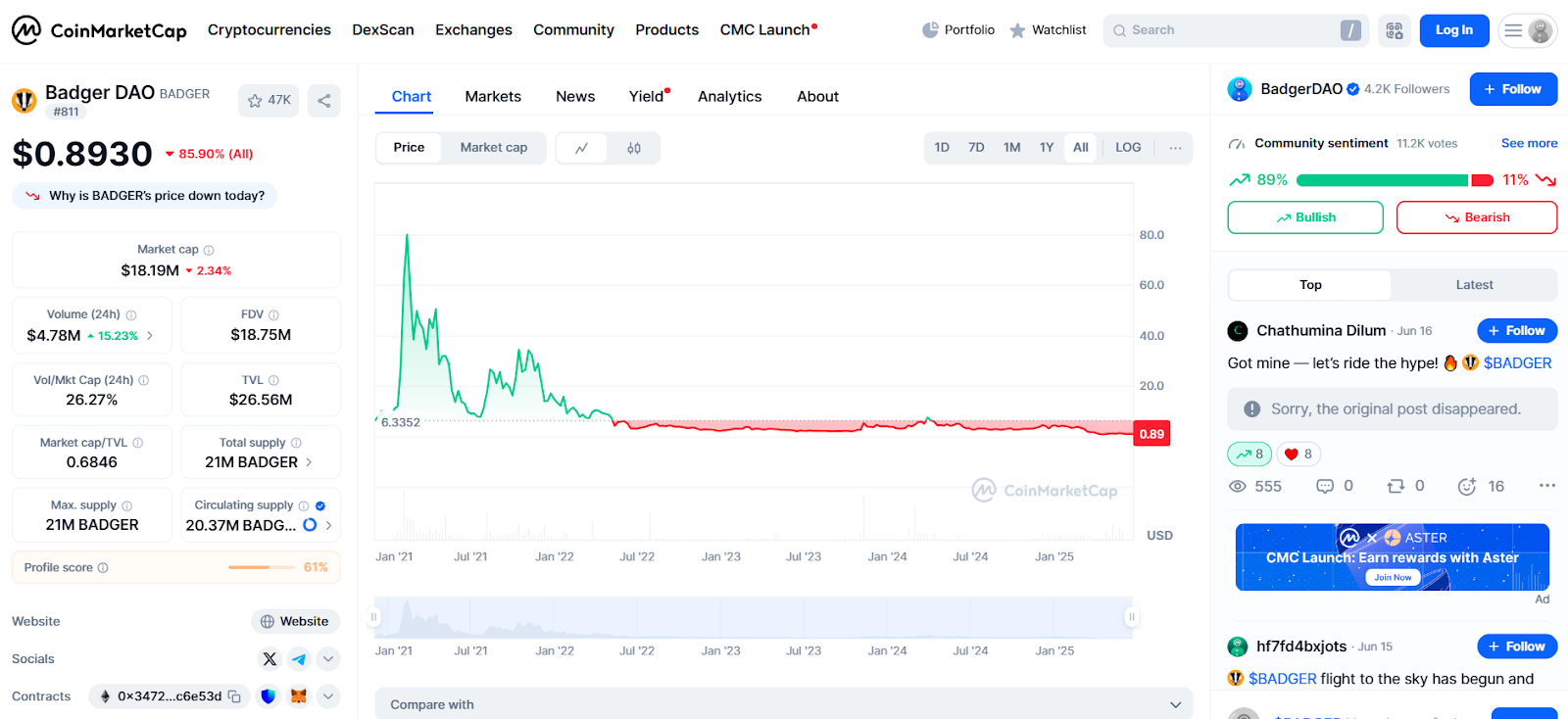Vote Bullish on community sentiment

pos(1305,217)
